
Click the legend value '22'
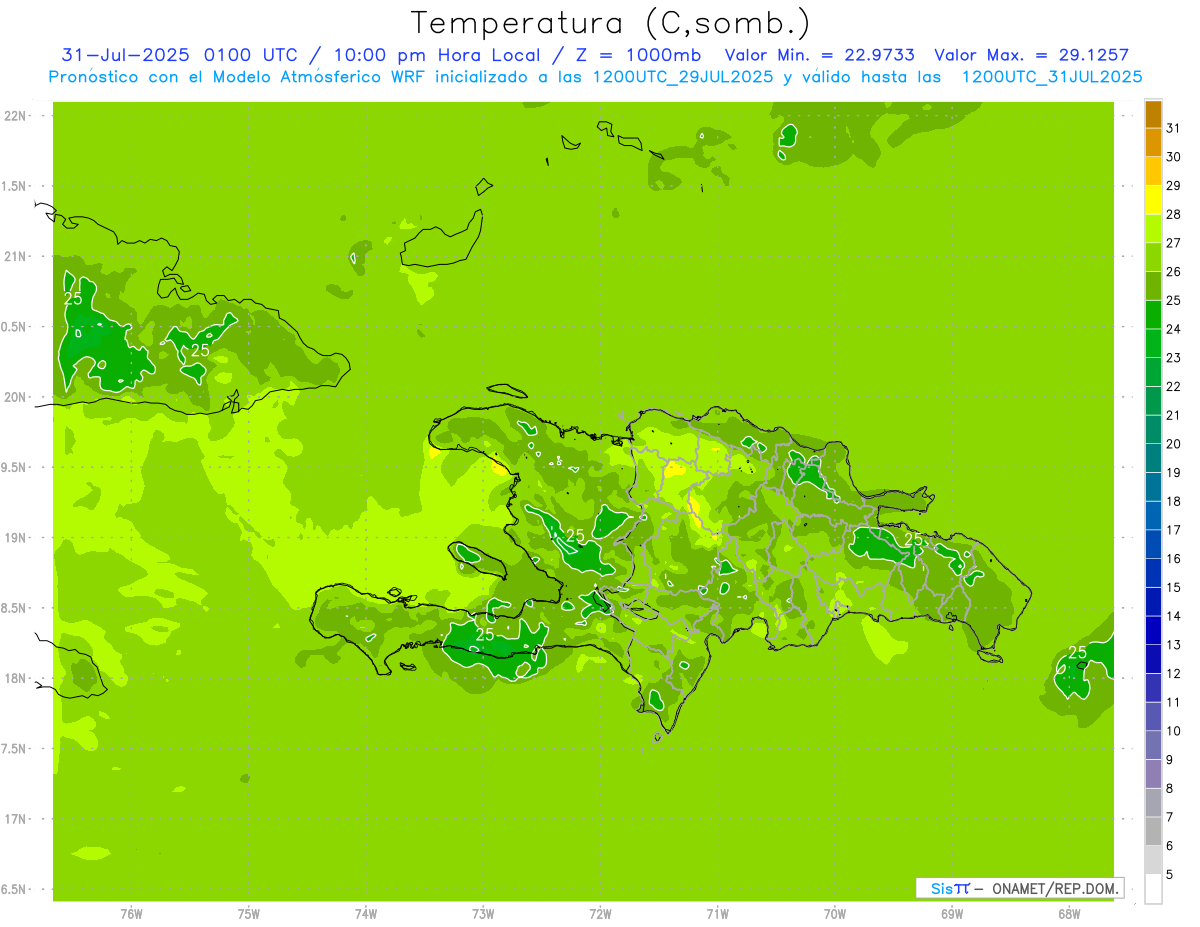[1173, 386]
